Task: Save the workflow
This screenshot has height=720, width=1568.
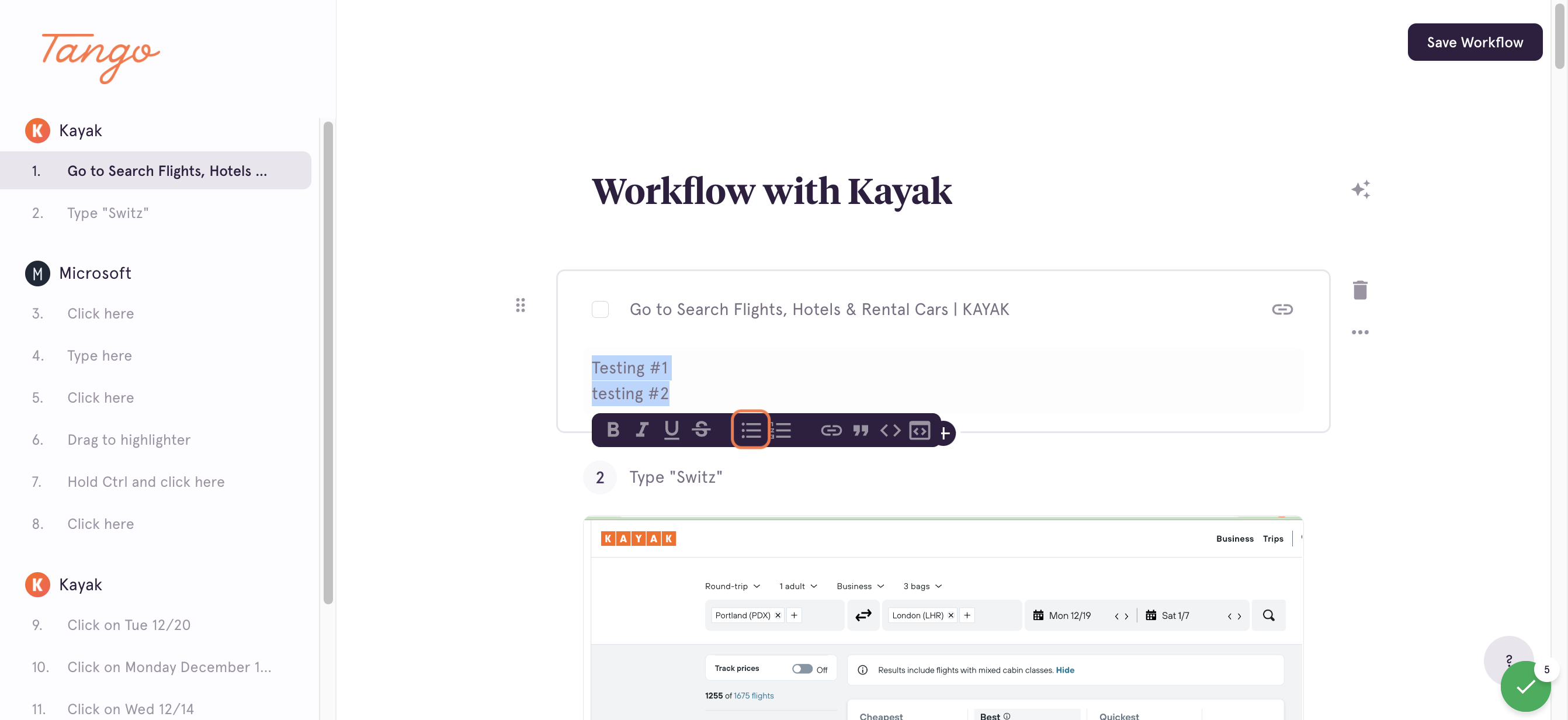Action: [1475, 42]
